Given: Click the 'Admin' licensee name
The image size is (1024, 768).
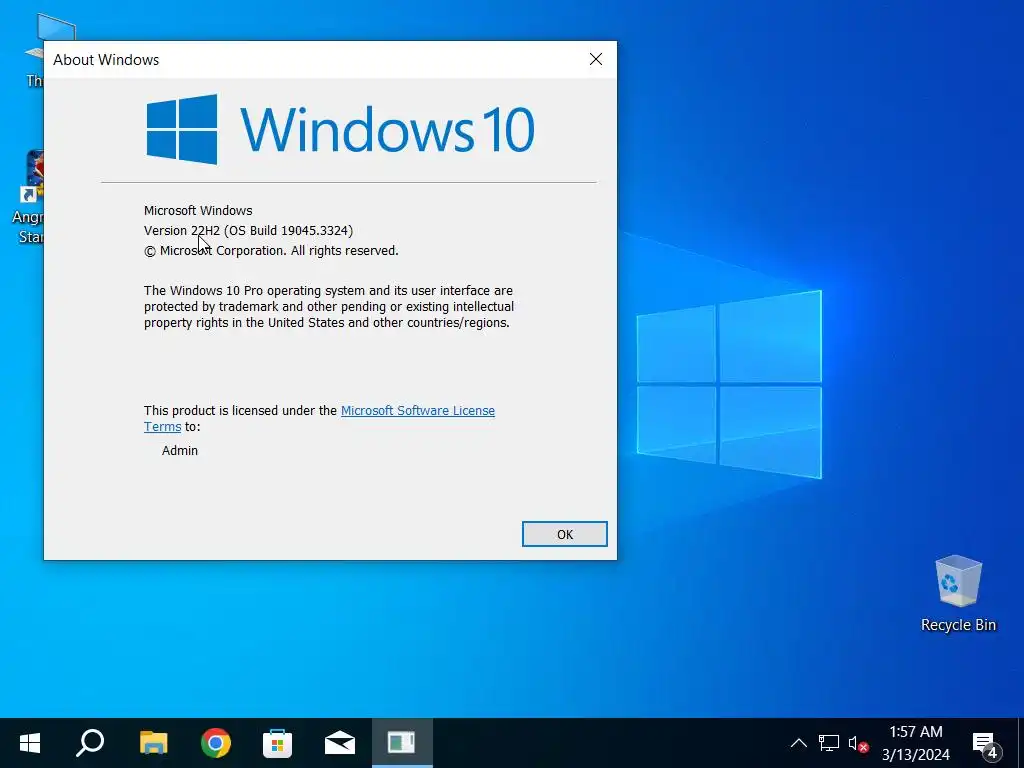Looking at the screenshot, I should [180, 451].
